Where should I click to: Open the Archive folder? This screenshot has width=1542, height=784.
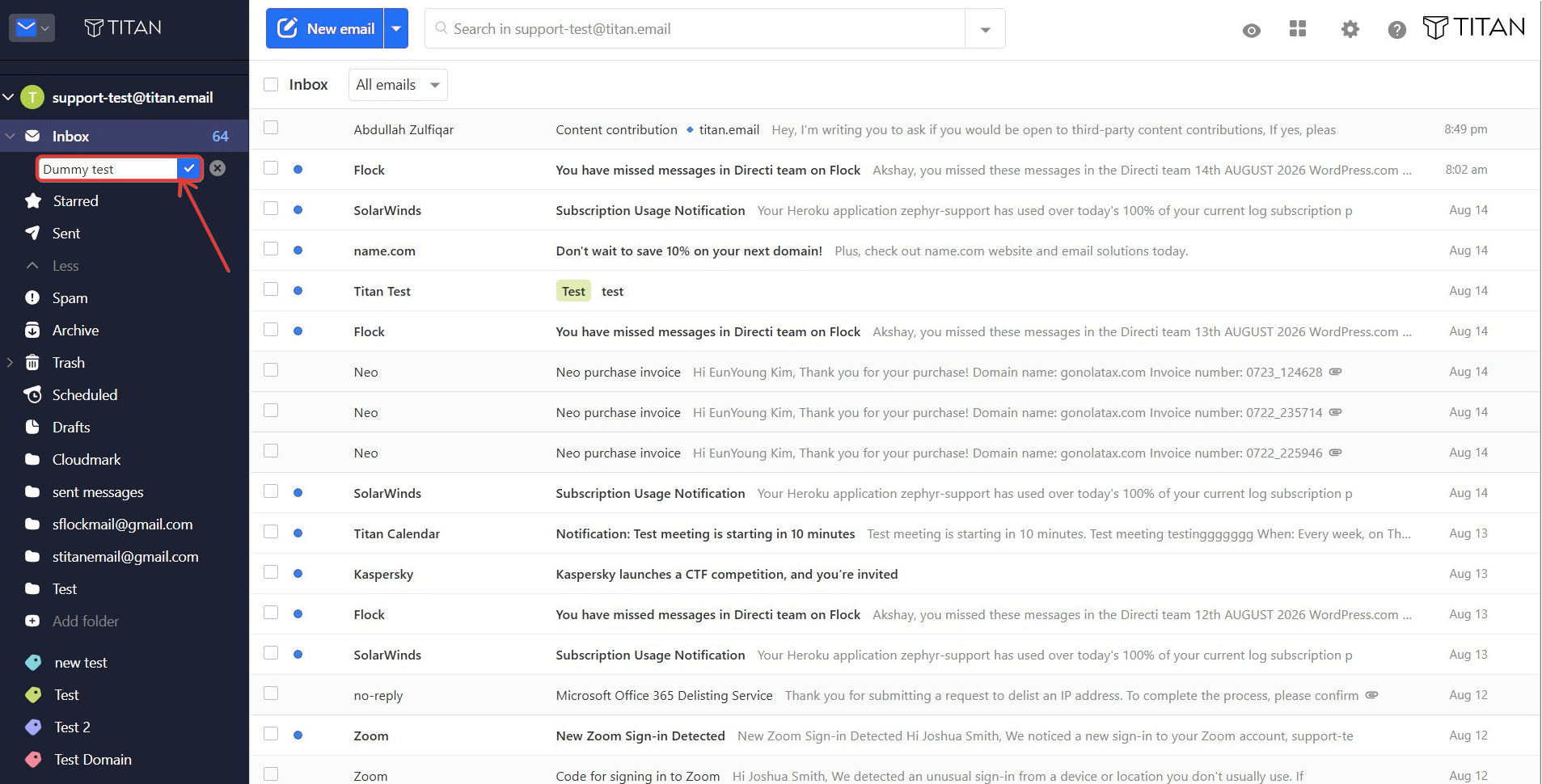pos(75,331)
